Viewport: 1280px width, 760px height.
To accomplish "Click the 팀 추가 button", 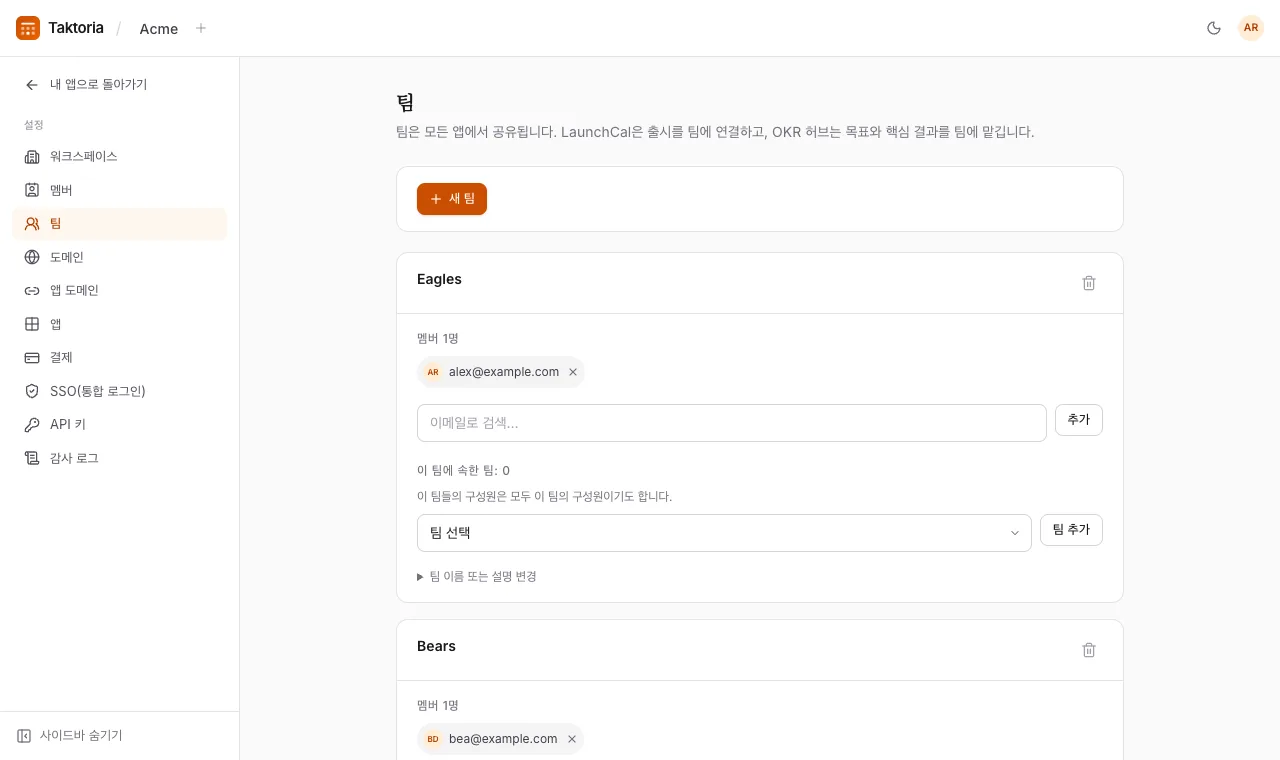I will tap(1072, 530).
